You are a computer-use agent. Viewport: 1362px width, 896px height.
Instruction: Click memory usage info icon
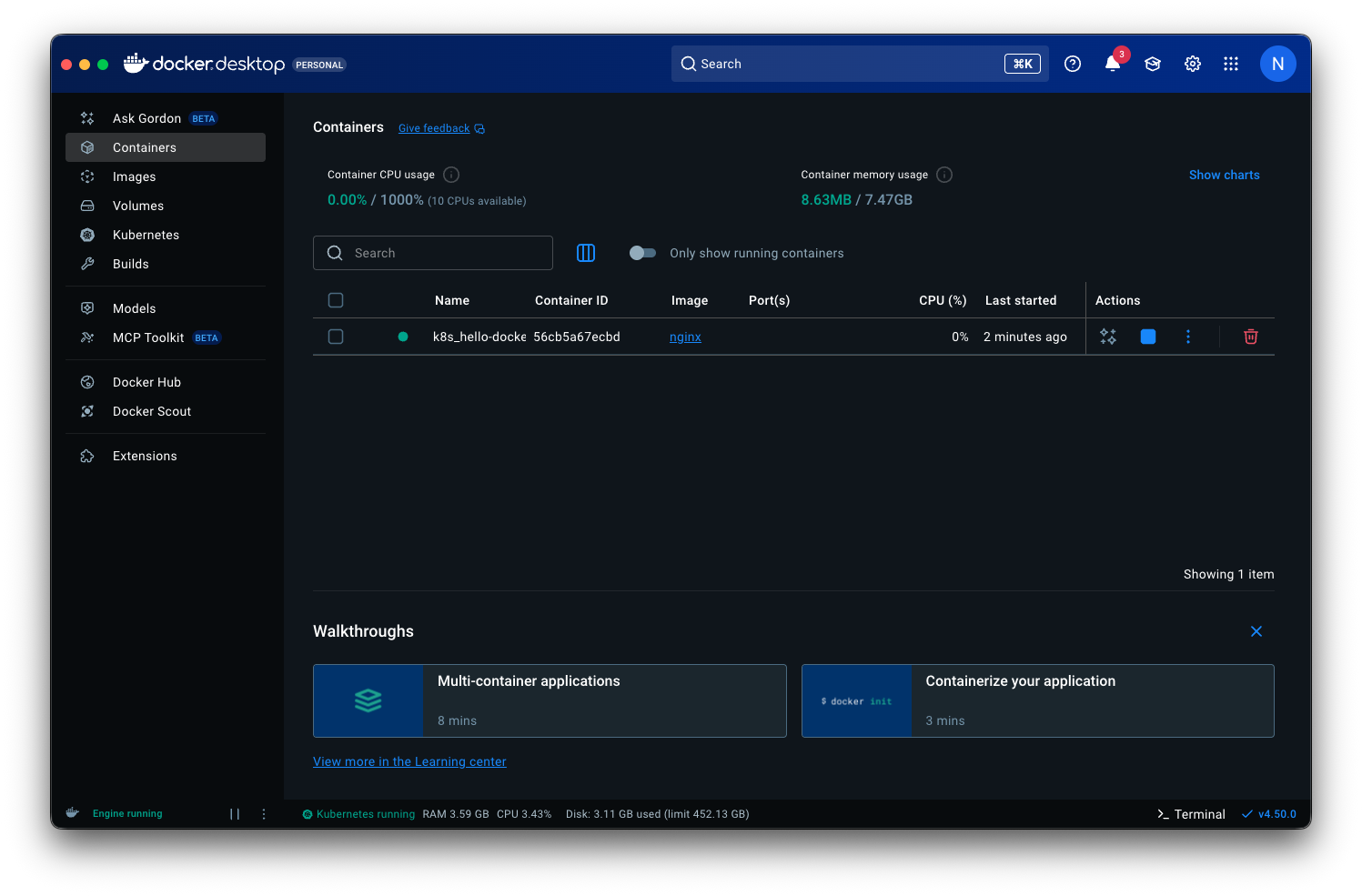coord(944,175)
